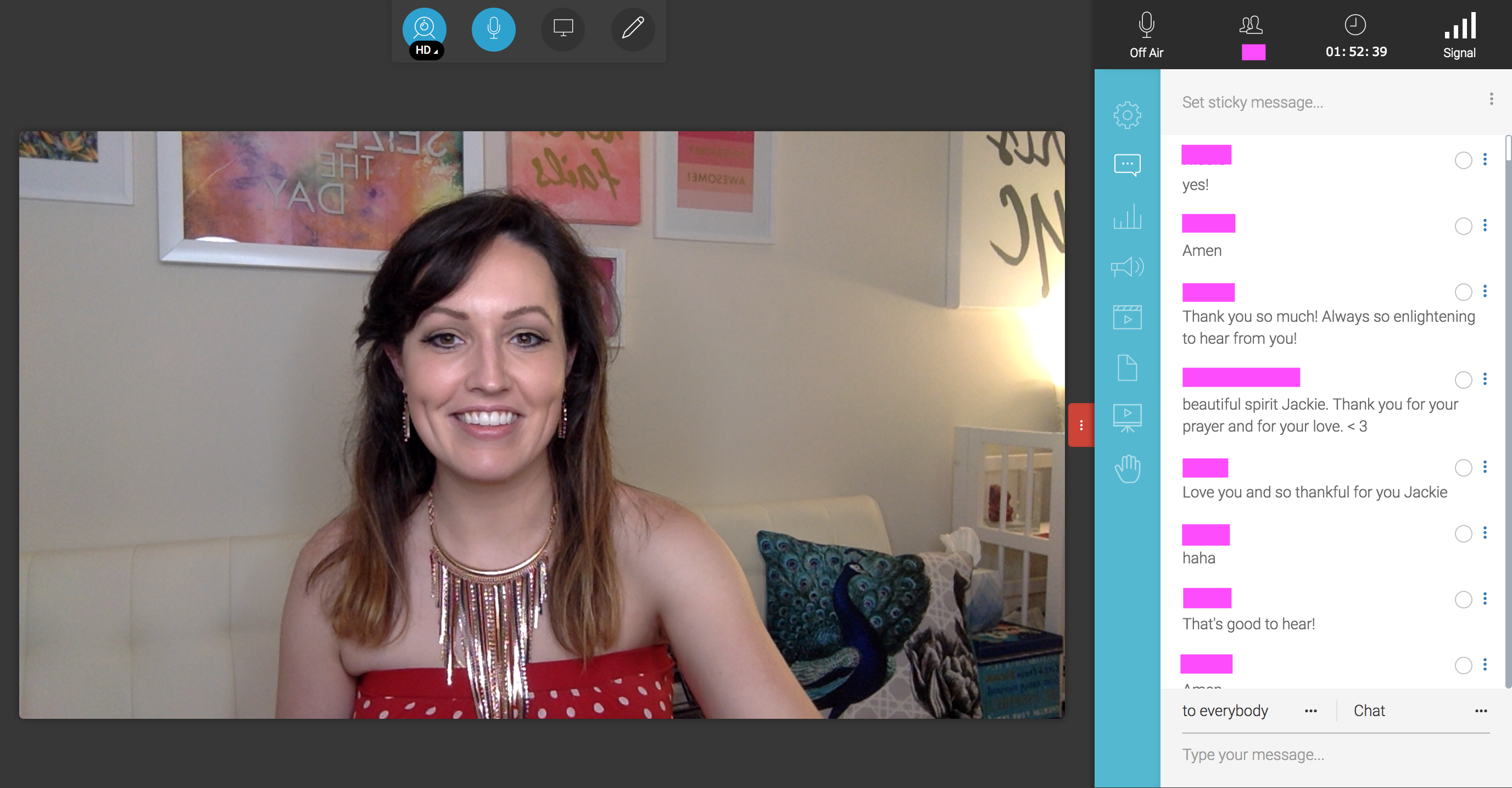The width and height of the screenshot is (1512, 788).
Task: Click the Signal strength indicator
Action: click(1459, 35)
